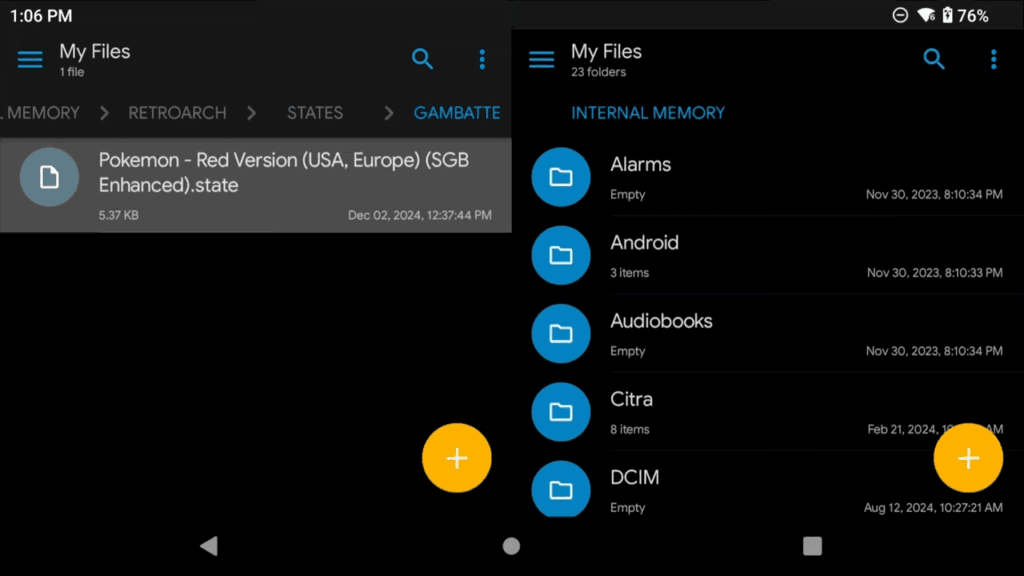Go to RETROARCH breadcrumb folder
Screen dimensions: 1024x576
click(177, 113)
